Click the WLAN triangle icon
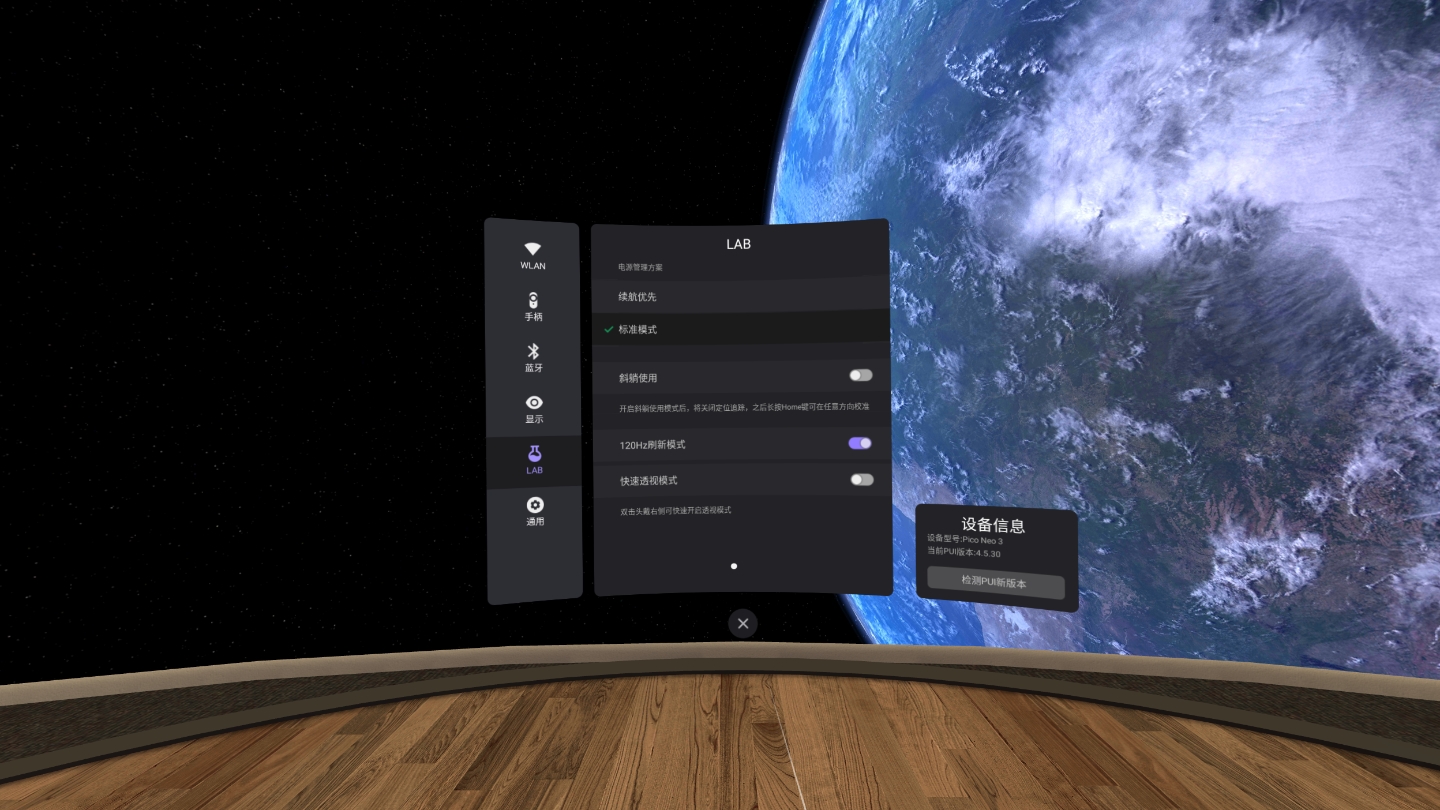 pos(532,249)
